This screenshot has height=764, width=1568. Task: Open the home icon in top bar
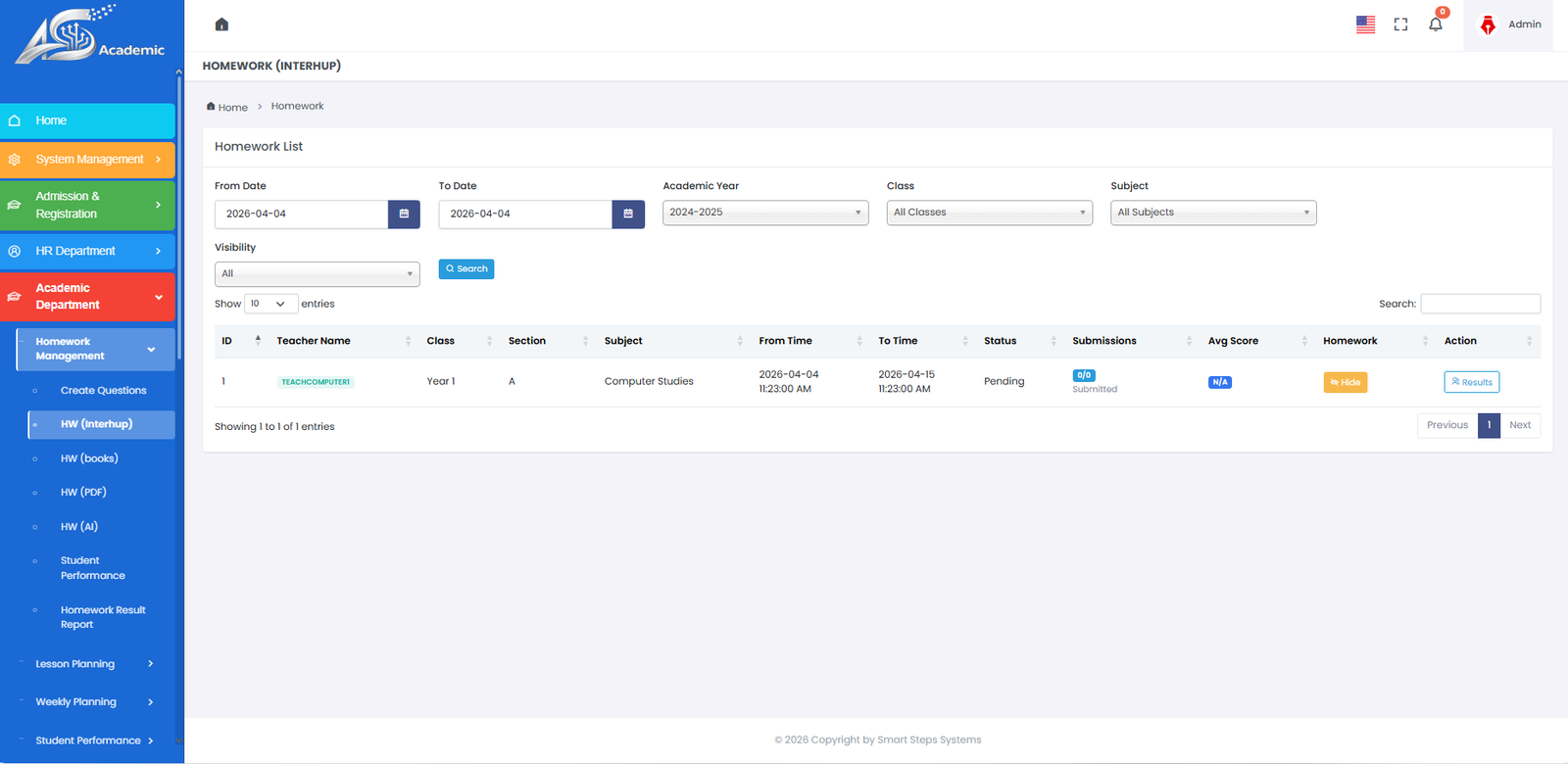click(221, 24)
